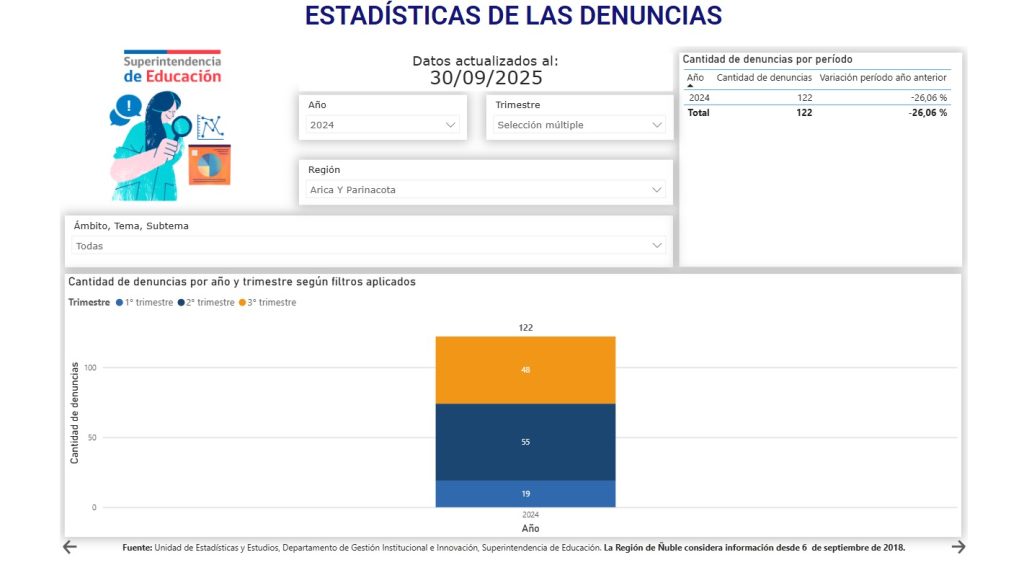Click the sort arrow under Año column

[691, 87]
